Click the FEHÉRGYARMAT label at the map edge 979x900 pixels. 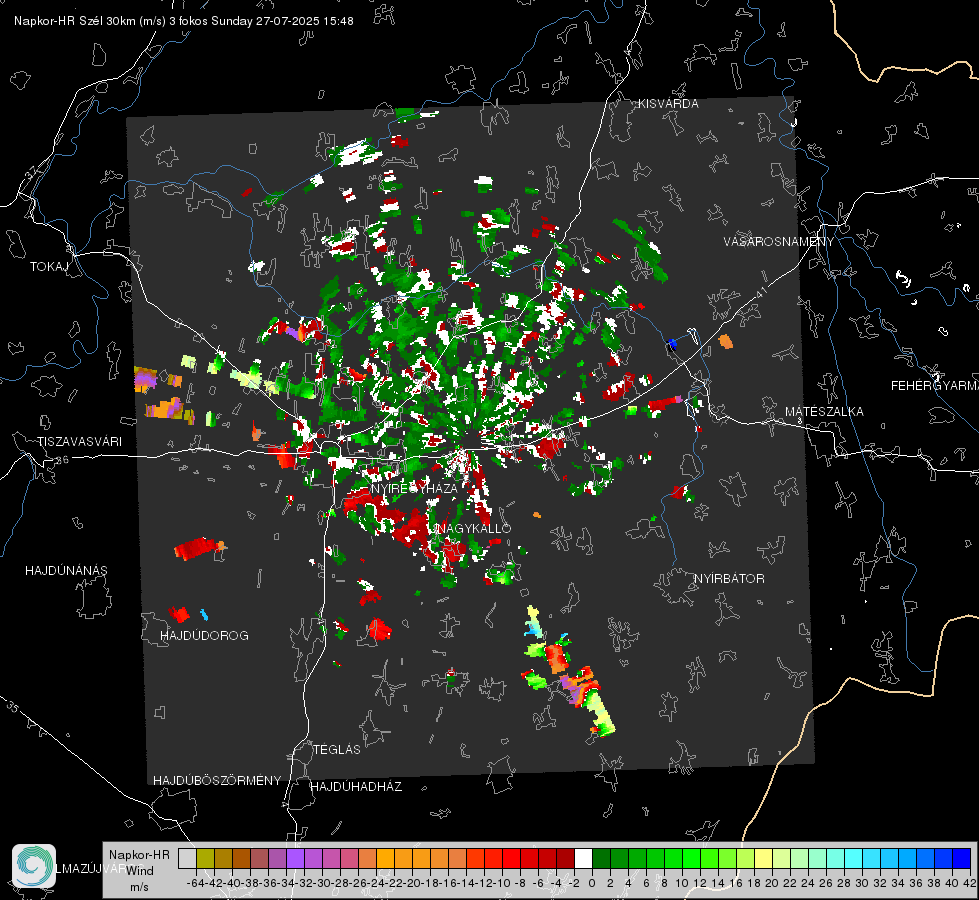point(934,386)
